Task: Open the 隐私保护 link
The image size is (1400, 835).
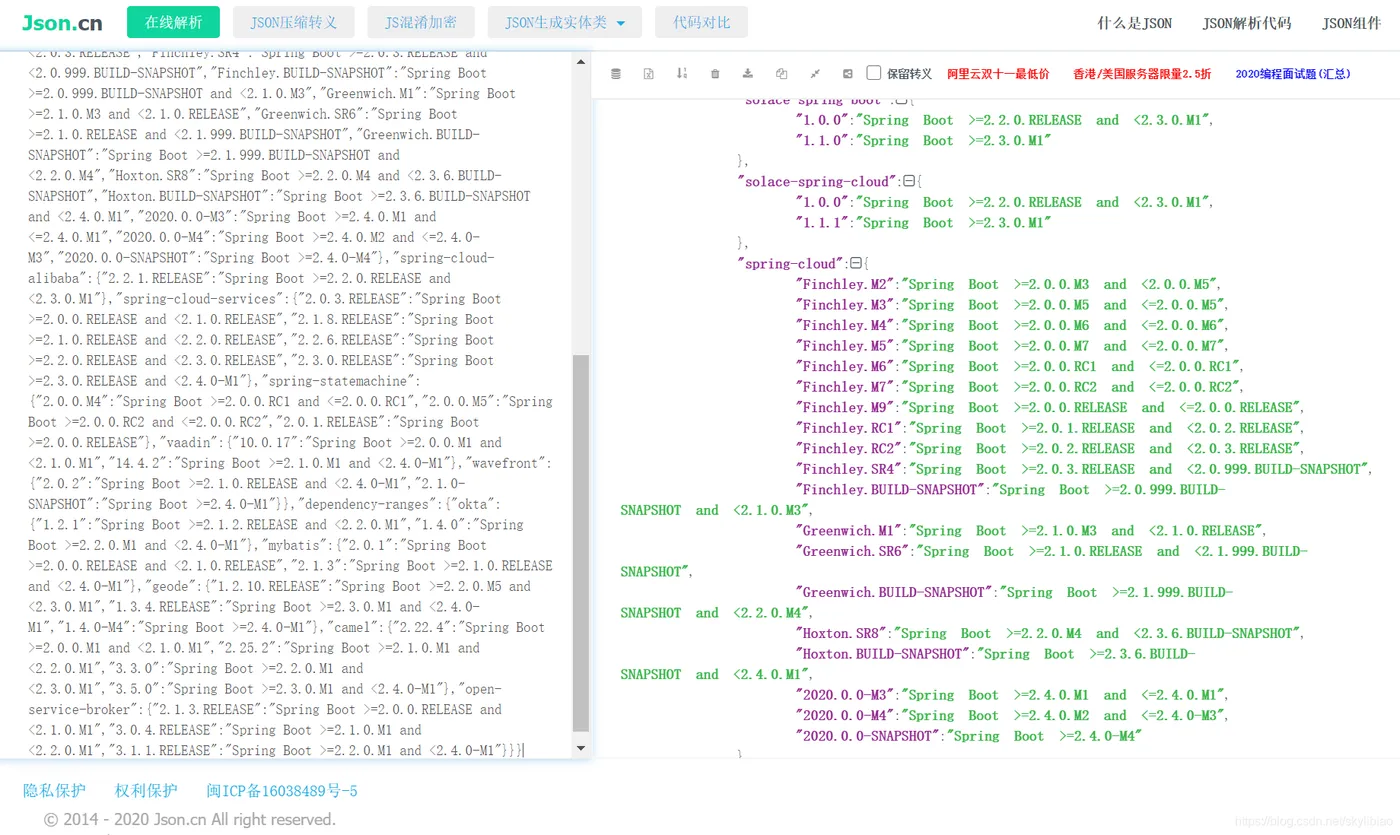Action: pyautogui.click(x=54, y=791)
